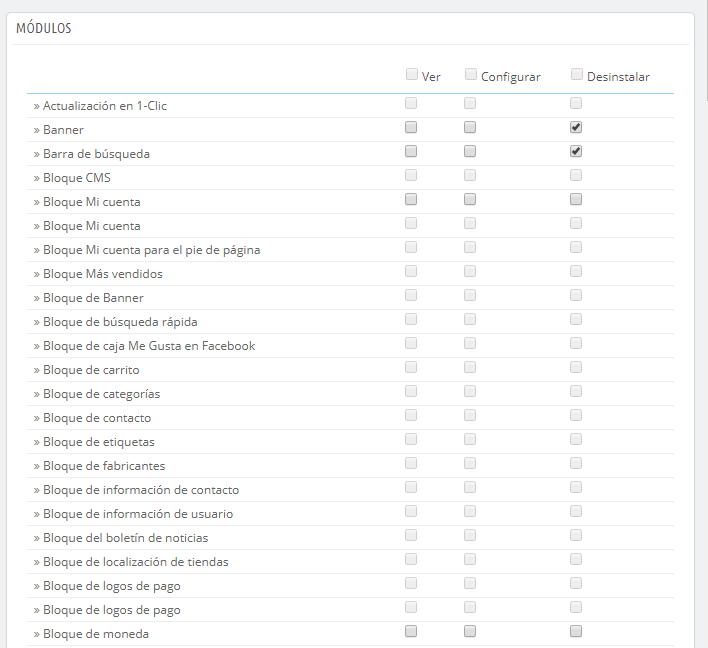Toggle the header Ver checkbox

(x=412, y=74)
